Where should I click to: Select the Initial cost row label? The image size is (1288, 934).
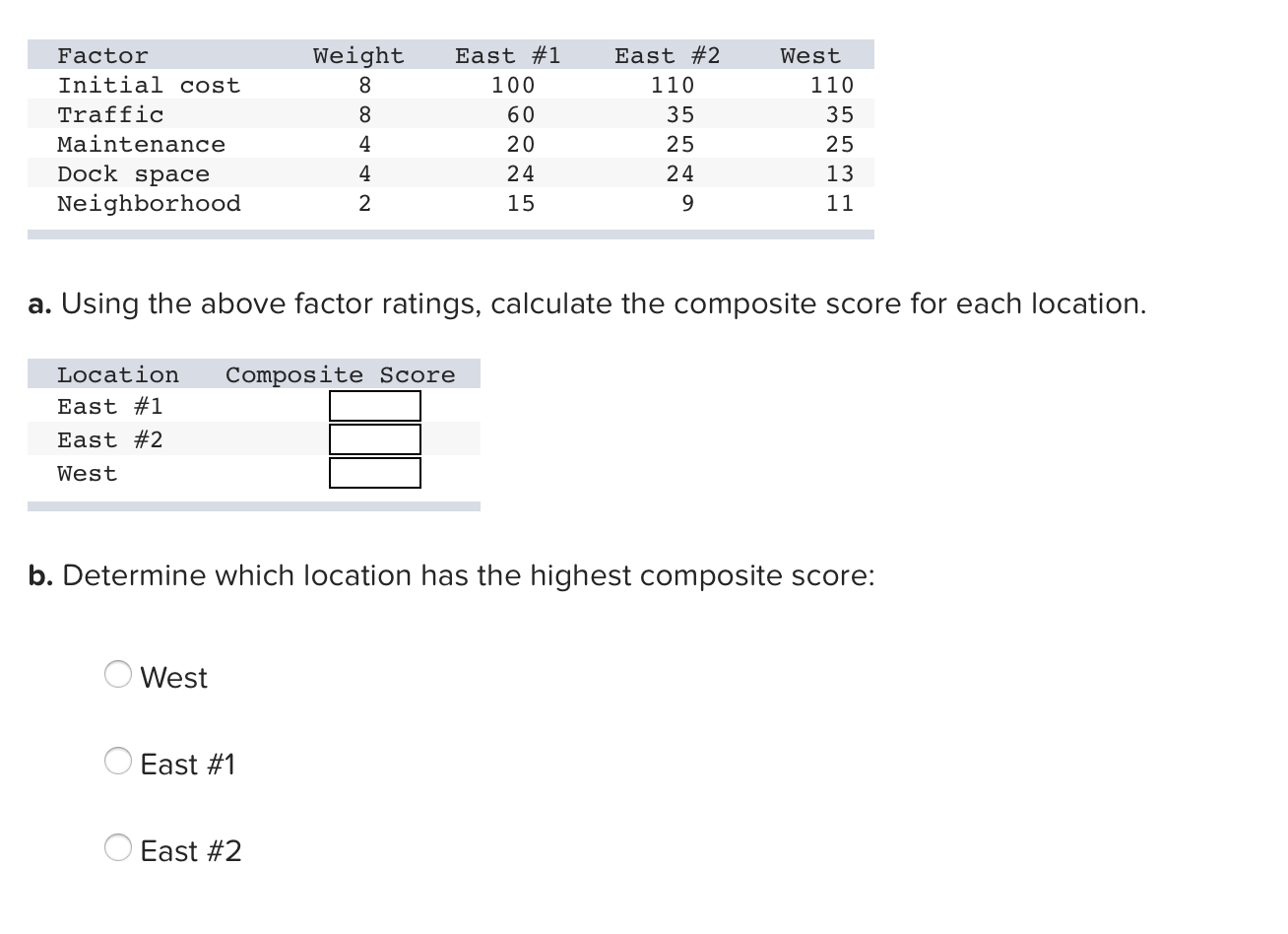pyautogui.click(x=148, y=85)
